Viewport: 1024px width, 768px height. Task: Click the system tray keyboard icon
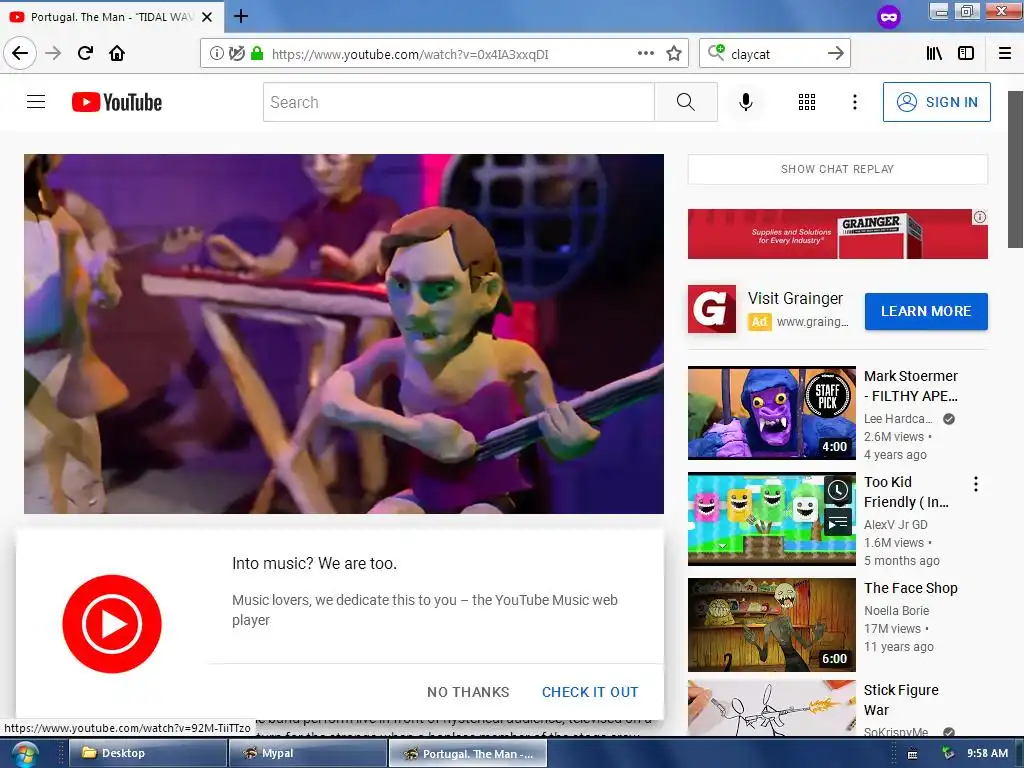(x=912, y=754)
